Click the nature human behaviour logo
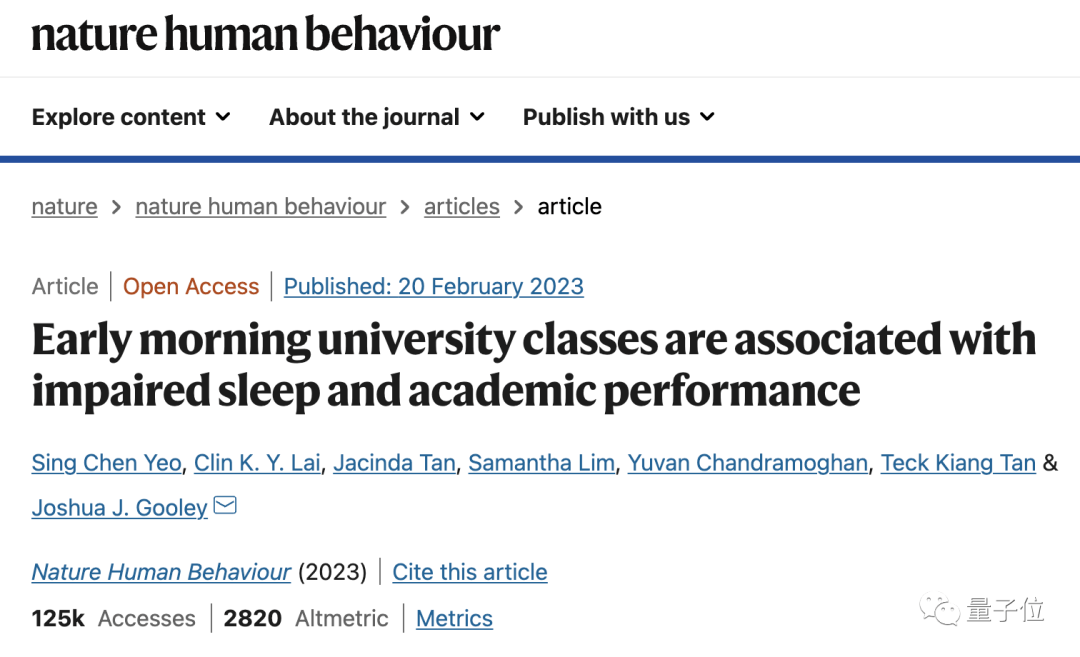The height and width of the screenshot is (657, 1080). 265,34
